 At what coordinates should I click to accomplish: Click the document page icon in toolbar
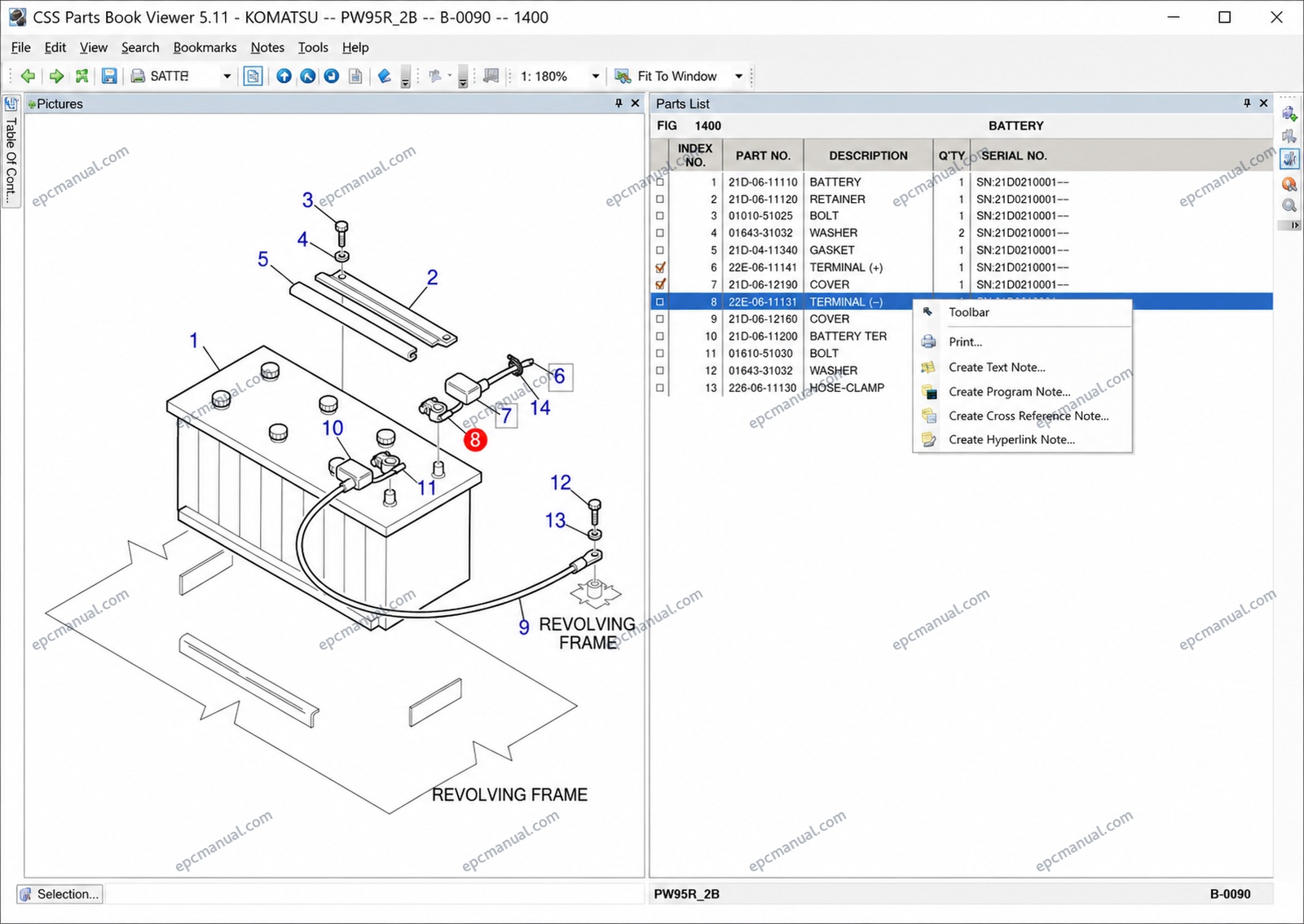355,76
